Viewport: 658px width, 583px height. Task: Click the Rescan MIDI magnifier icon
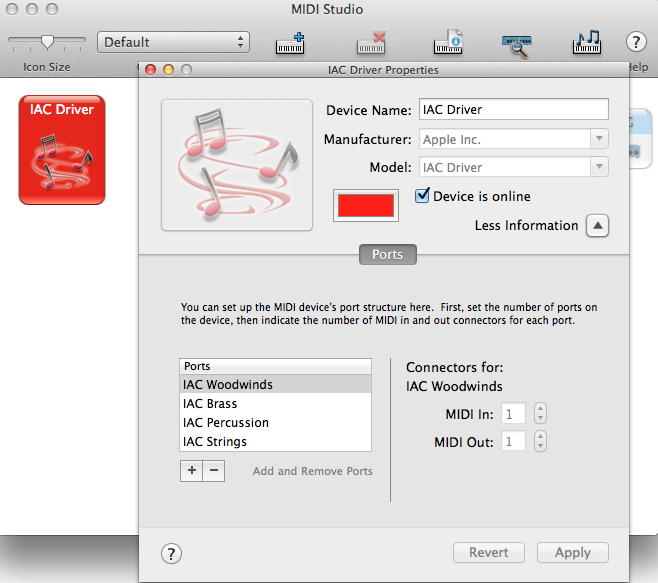[x=517, y=45]
